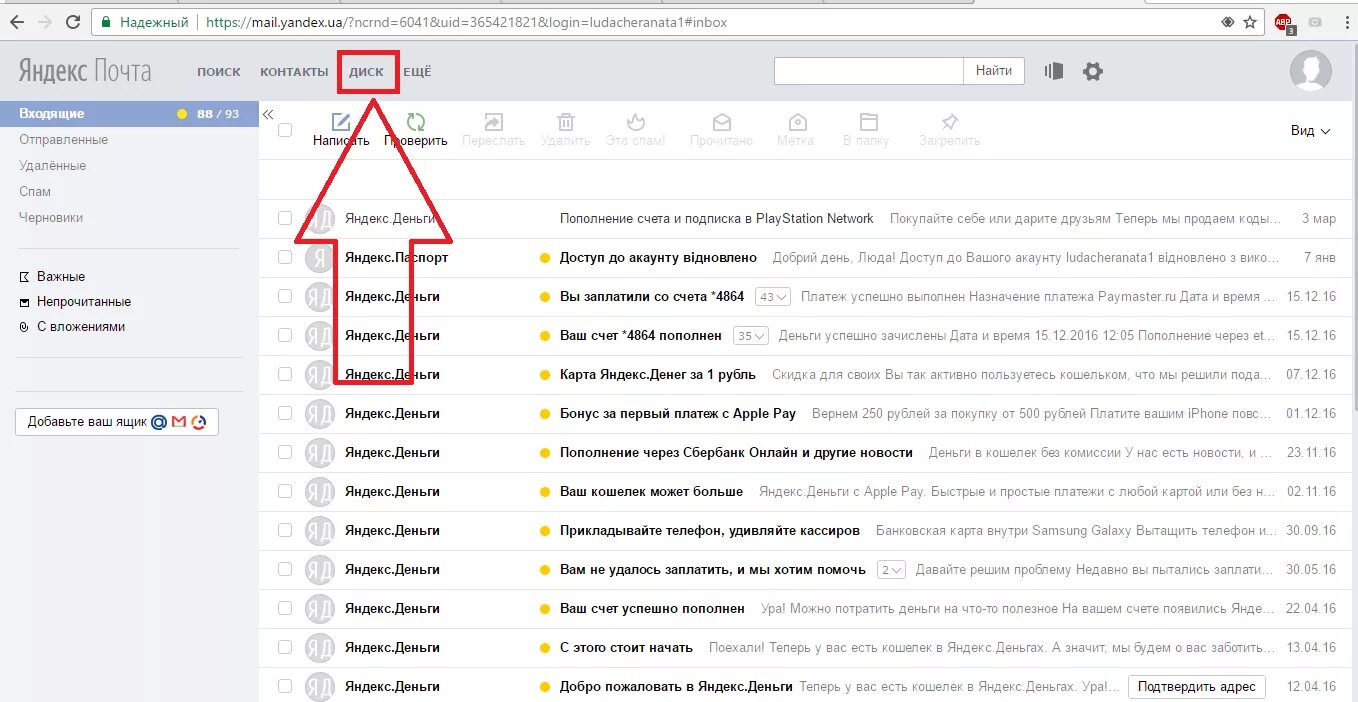Reload the page with the browser refresh icon
The image size is (1358, 702).
point(73,22)
